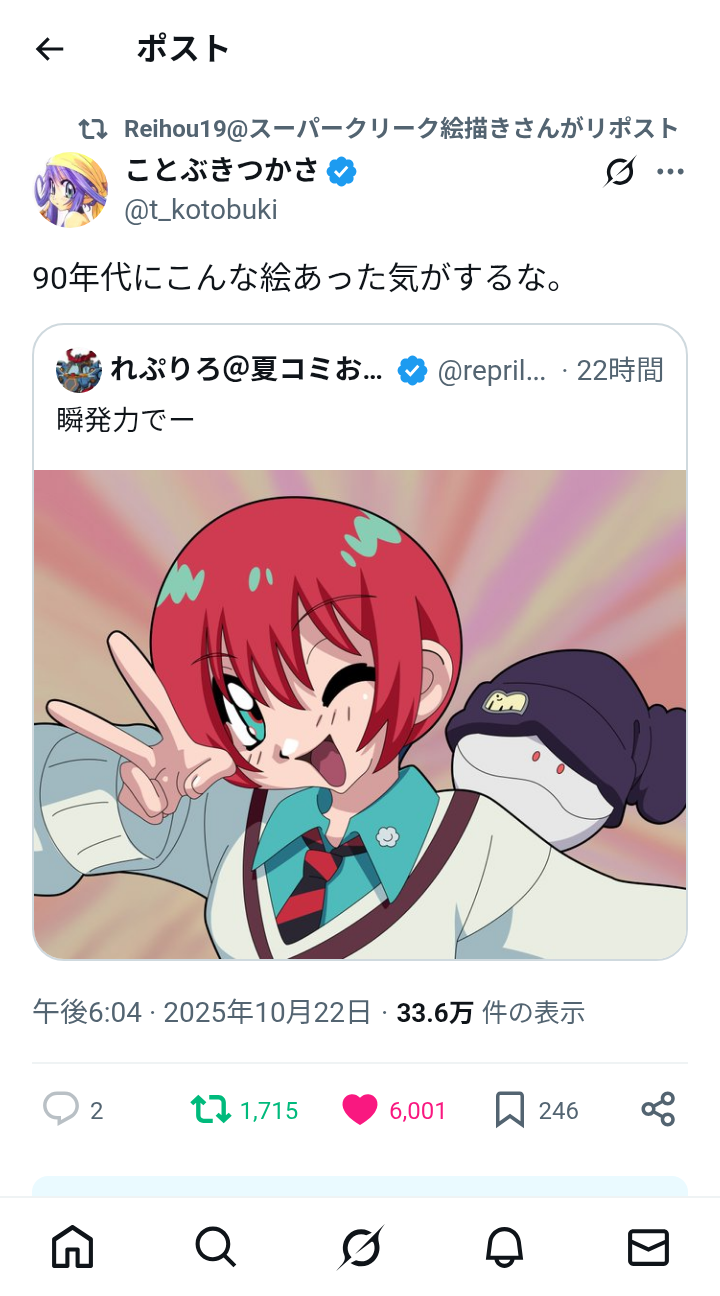Open Grok in the bottom navigation
This screenshot has width=720, height=1296.
pyautogui.click(x=360, y=1247)
